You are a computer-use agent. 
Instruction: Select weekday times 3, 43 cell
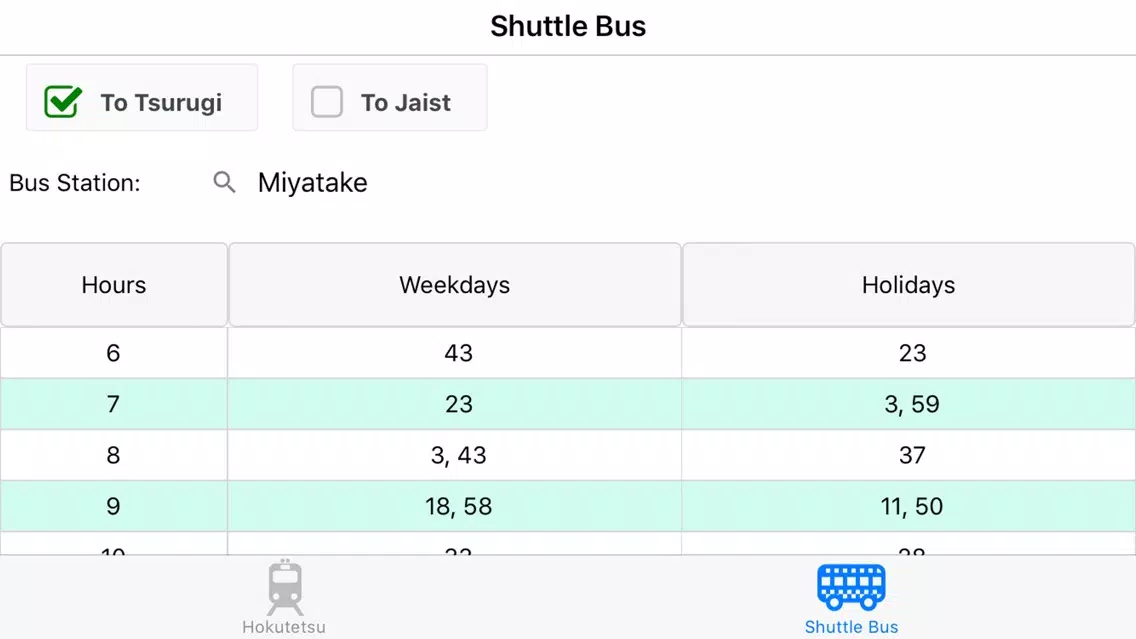tap(455, 455)
